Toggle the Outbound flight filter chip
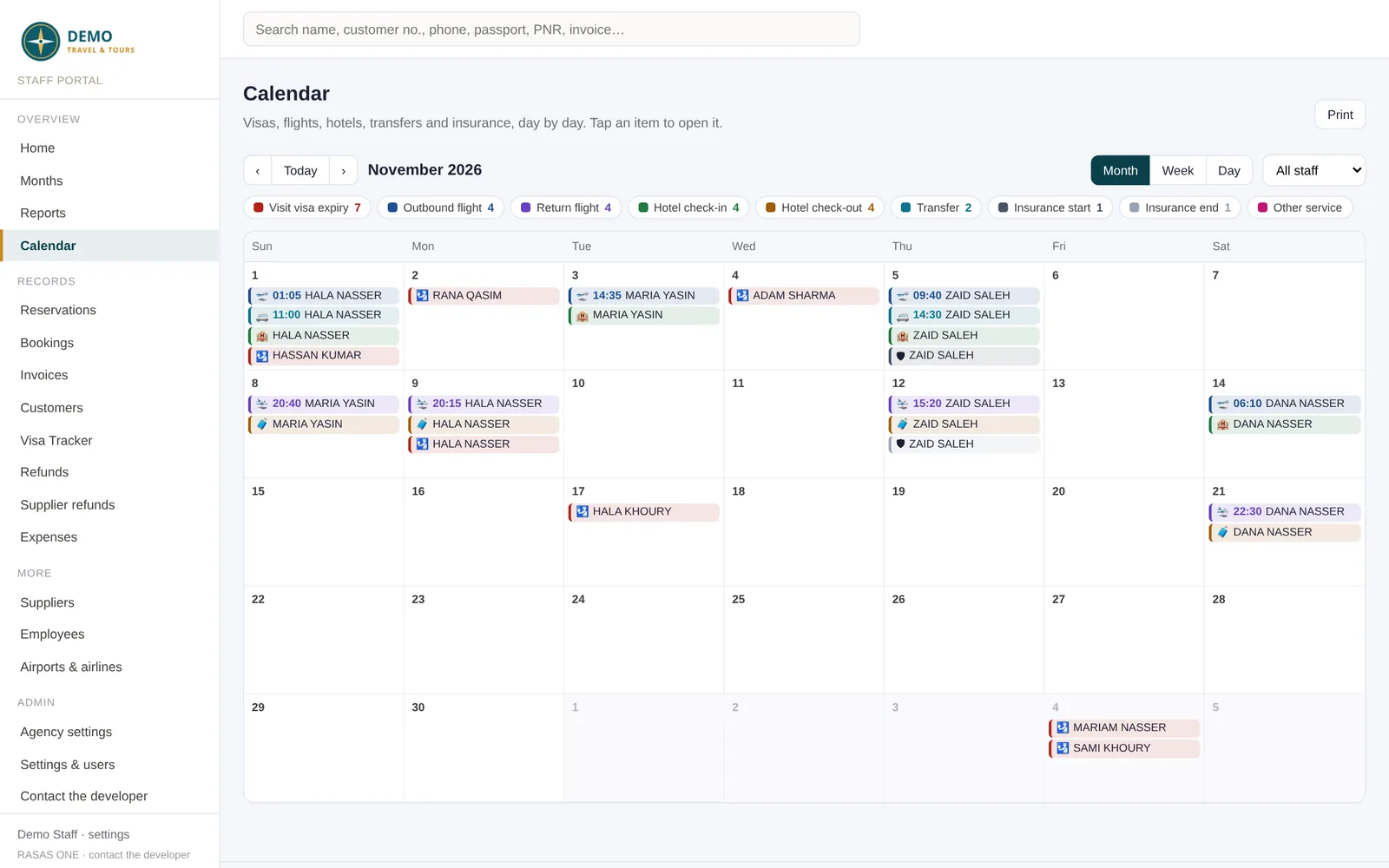 441,207
